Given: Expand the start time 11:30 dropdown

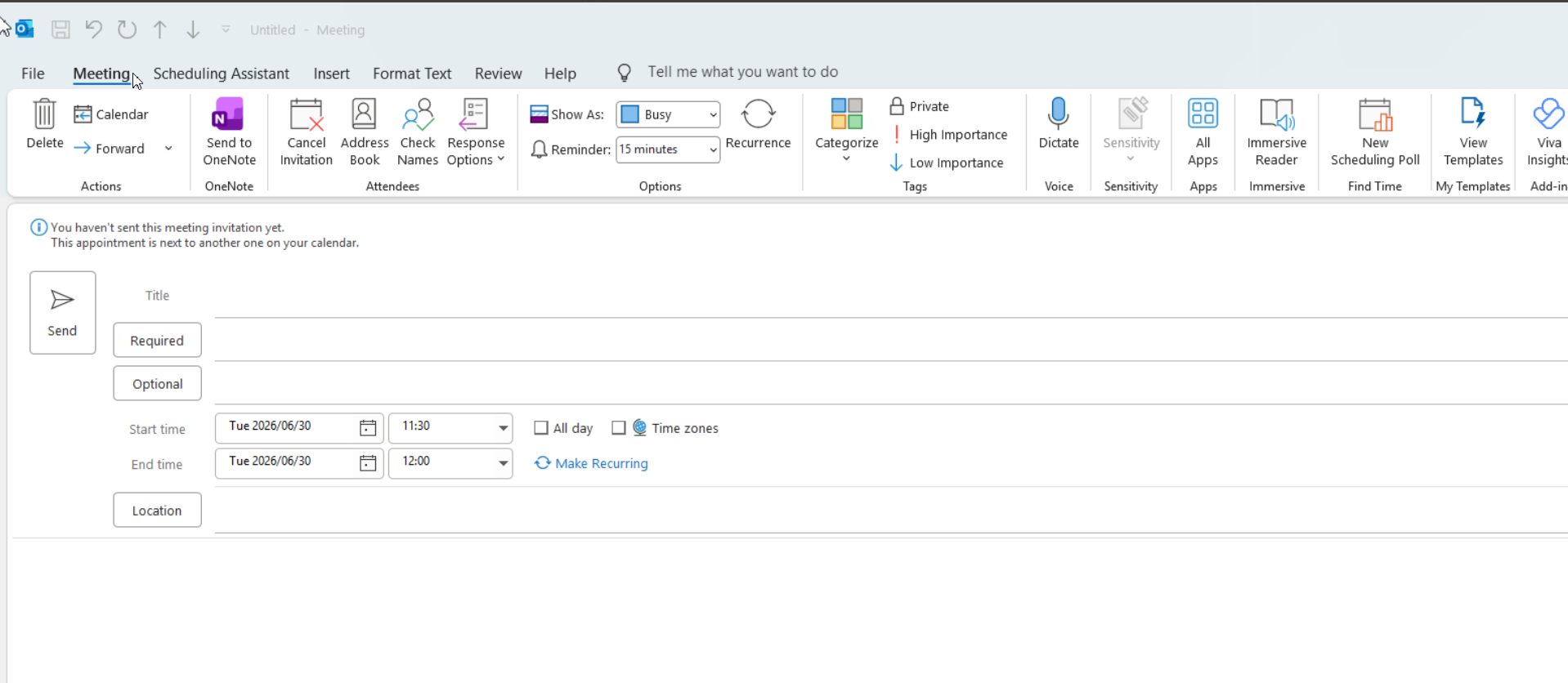Looking at the screenshot, I should click(x=503, y=427).
